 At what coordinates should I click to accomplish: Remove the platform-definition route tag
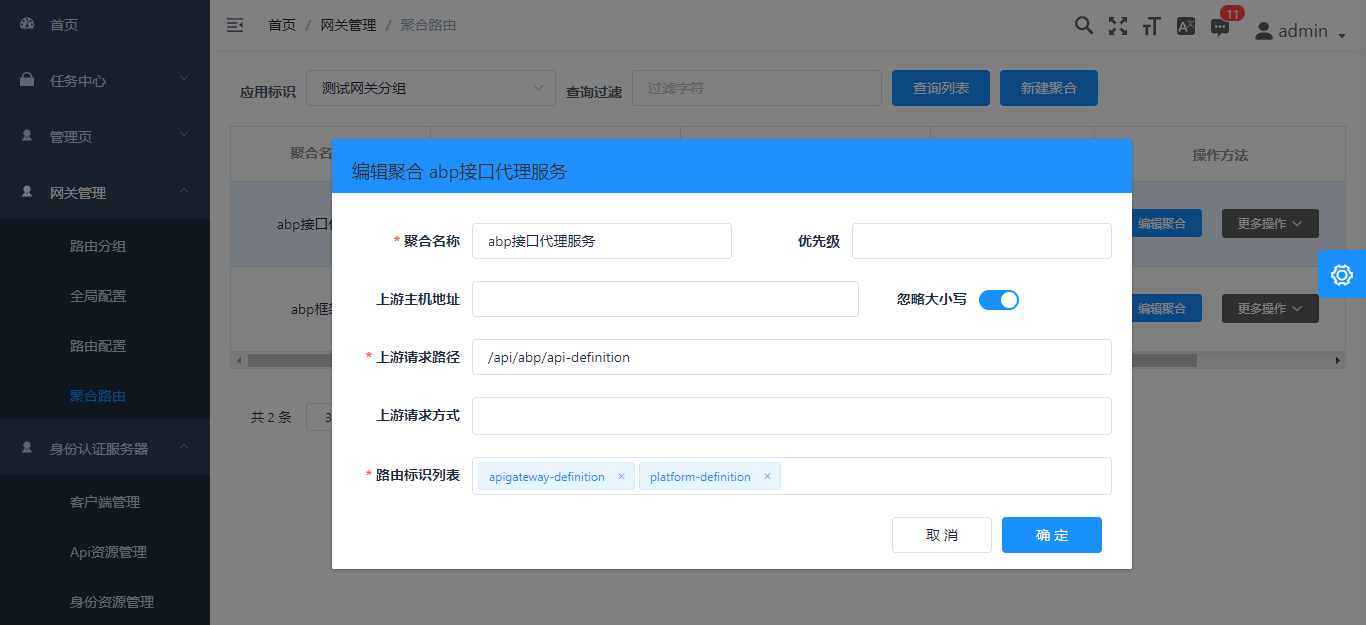pos(768,476)
